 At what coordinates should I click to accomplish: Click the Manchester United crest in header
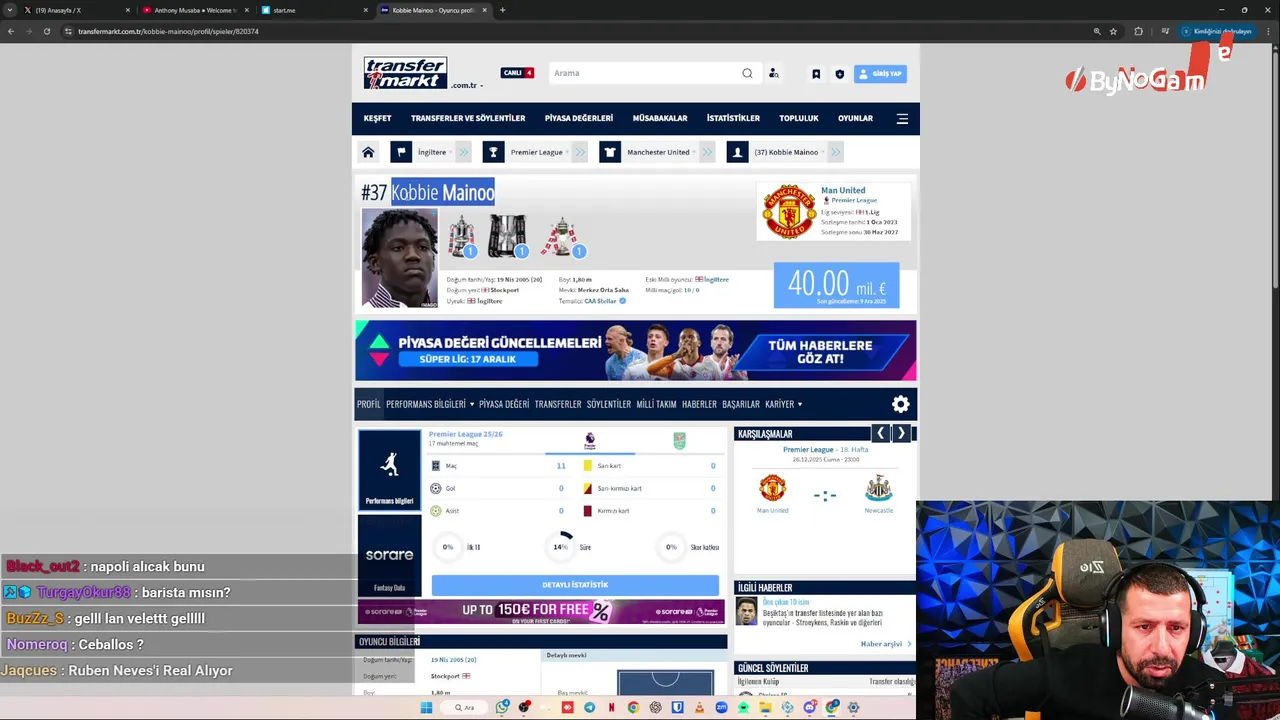[x=789, y=211]
